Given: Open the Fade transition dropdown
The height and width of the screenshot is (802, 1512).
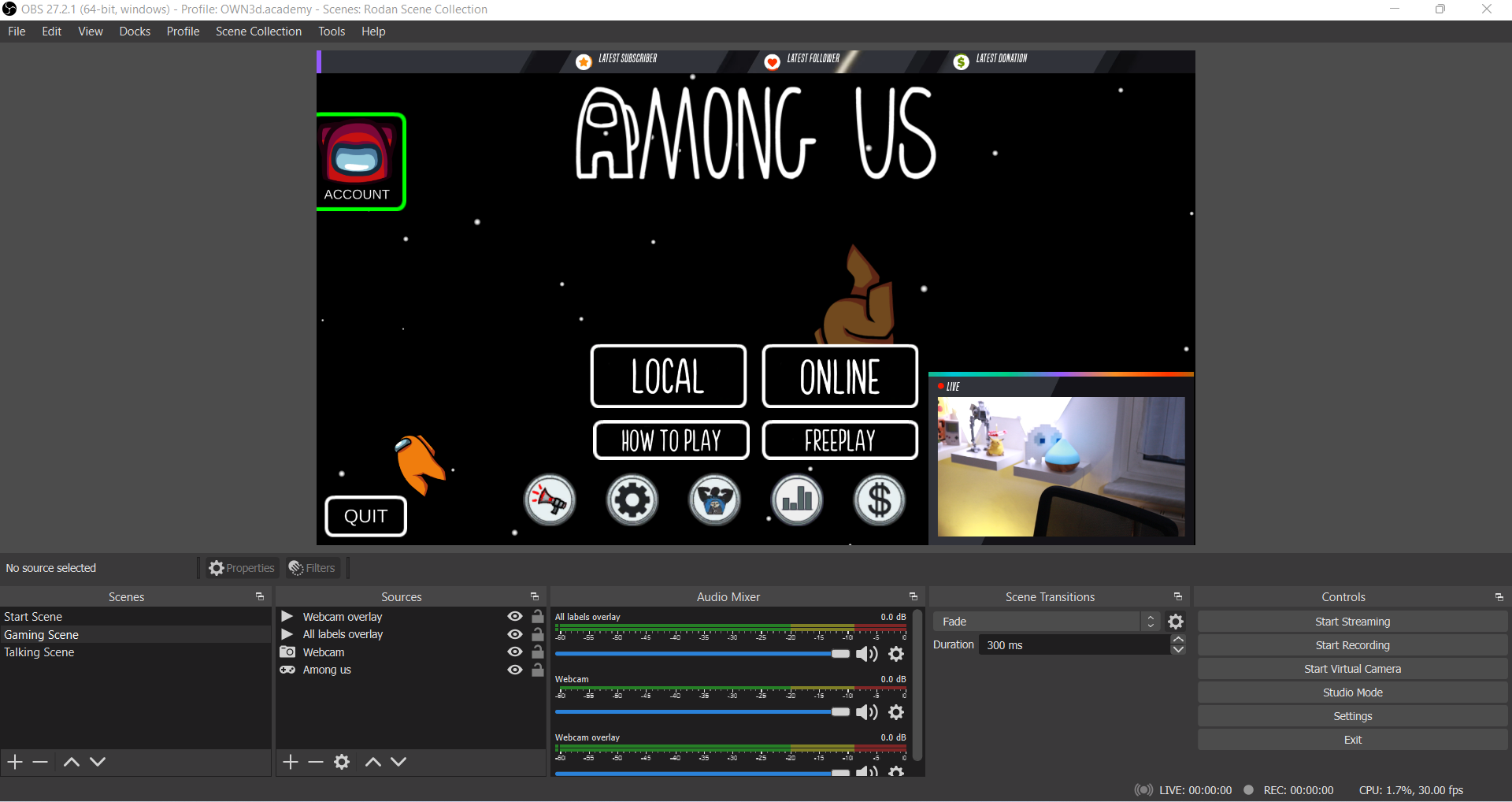Looking at the screenshot, I should pos(1046,622).
